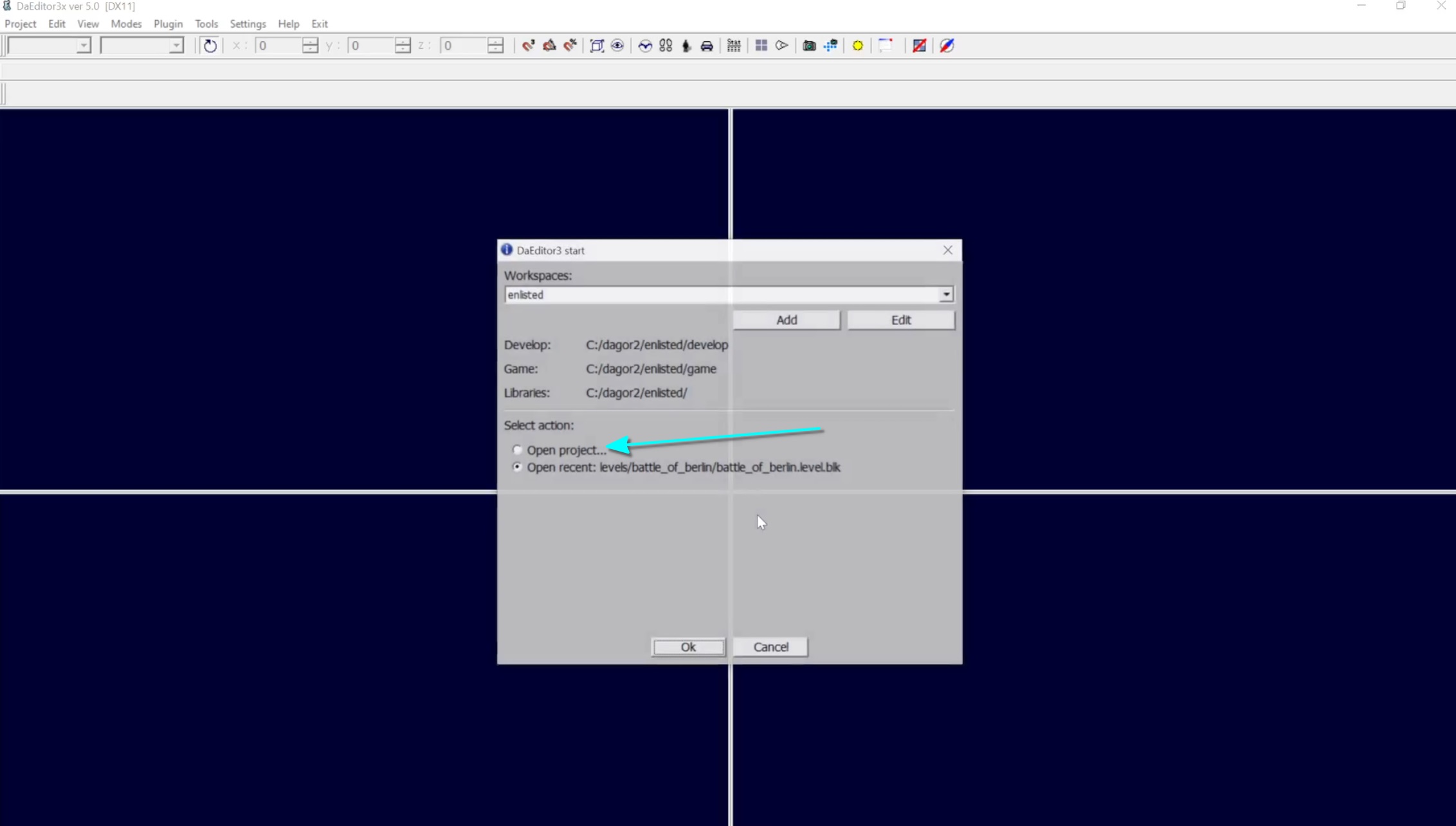
Task: Click the Edit workspace button
Action: [900, 320]
